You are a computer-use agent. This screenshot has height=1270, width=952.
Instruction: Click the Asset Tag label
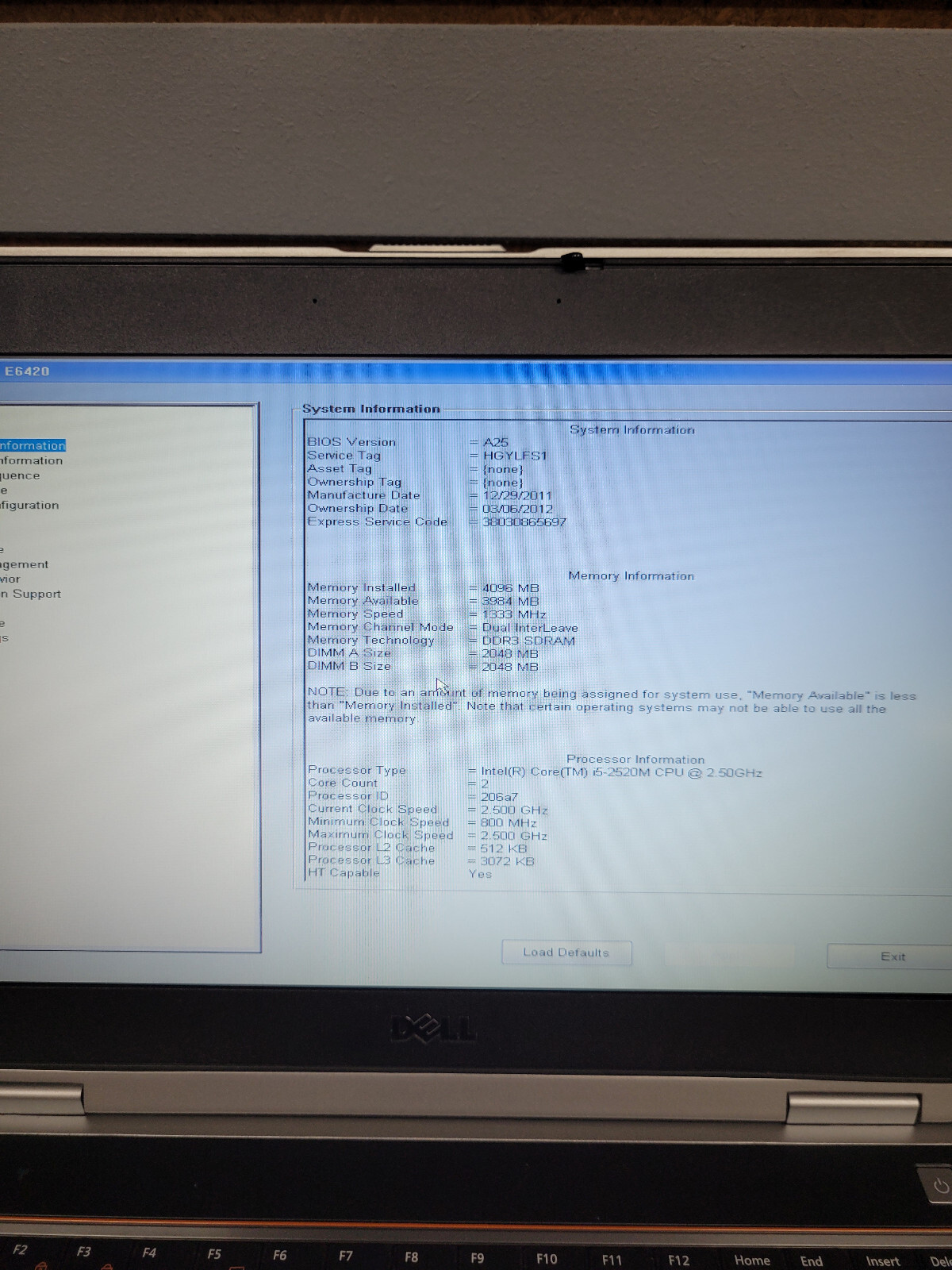pos(340,468)
